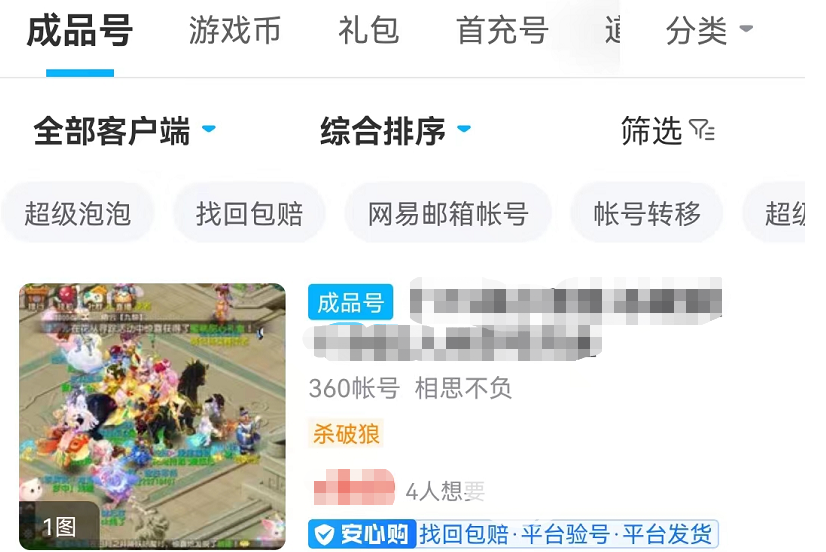Toggle the 超级泡泡 filter chip
Image resolution: width=826 pixels, height=552 pixels.
coord(77,213)
